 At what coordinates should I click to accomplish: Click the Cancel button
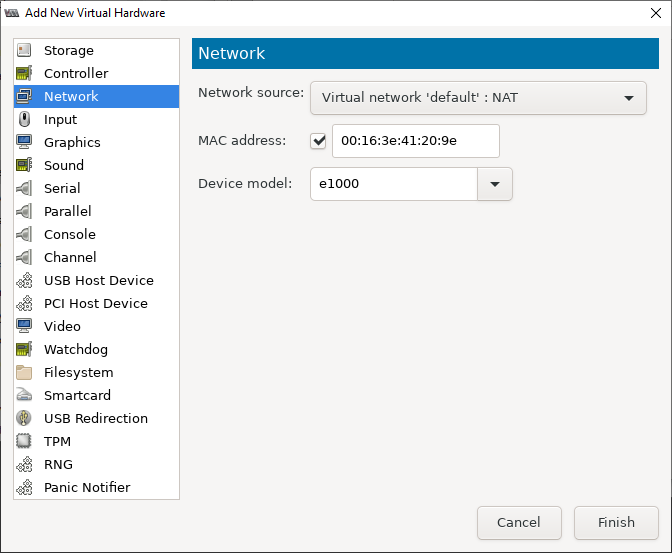click(x=518, y=522)
